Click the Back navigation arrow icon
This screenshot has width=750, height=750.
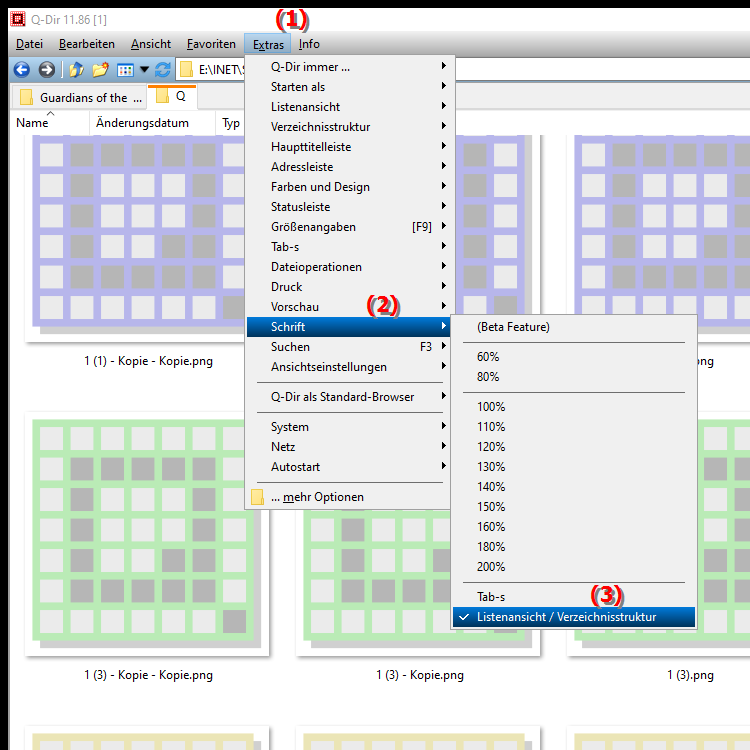click(x=22, y=70)
